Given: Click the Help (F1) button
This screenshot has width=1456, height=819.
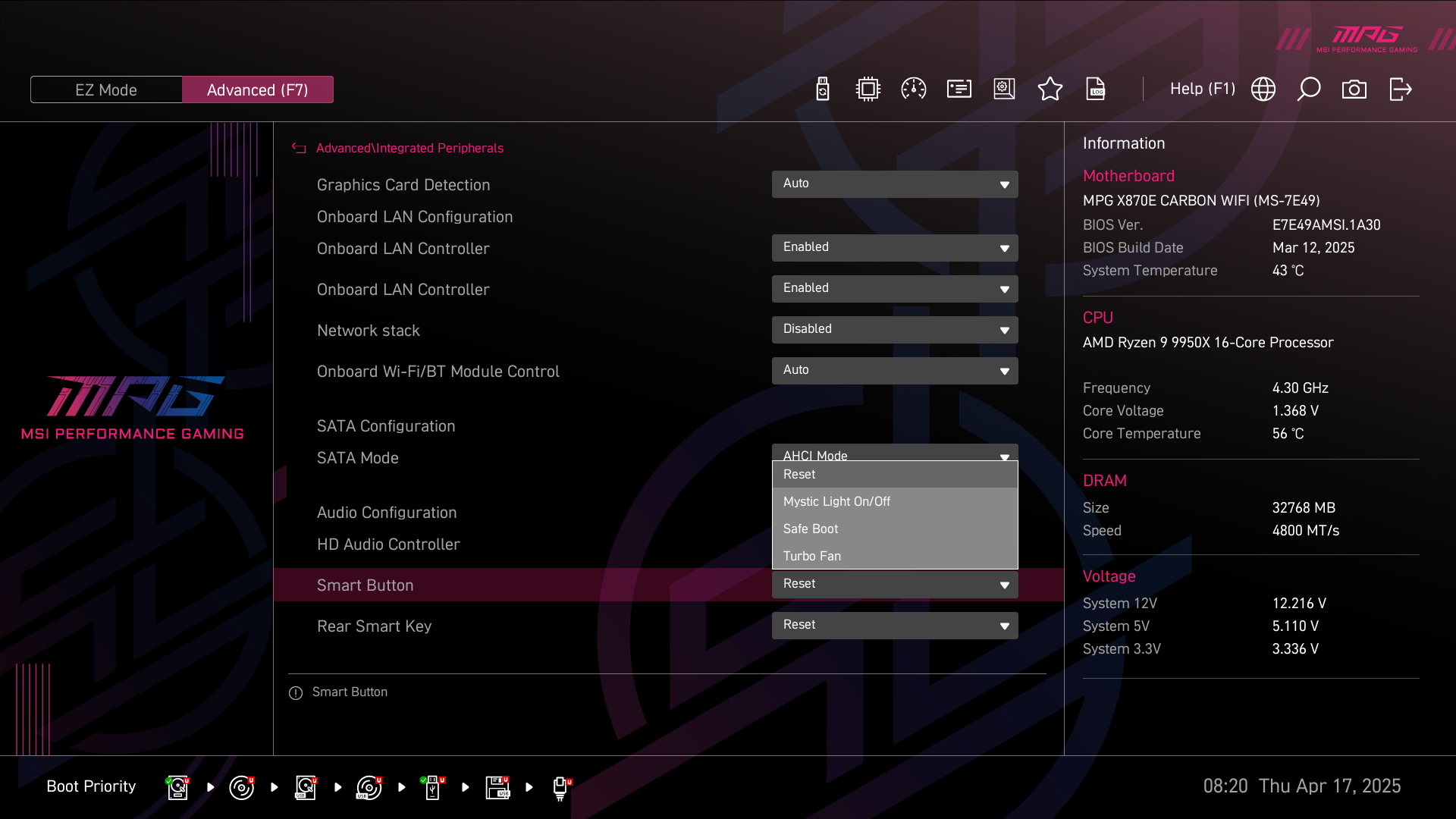Looking at the screenshot, I should click(x=1202, y=89).
